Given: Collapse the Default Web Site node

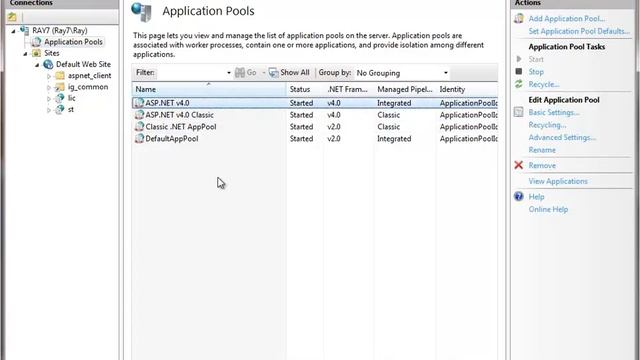Looking at the screenshot, I should pyautogui.click(x=37, y=64).
